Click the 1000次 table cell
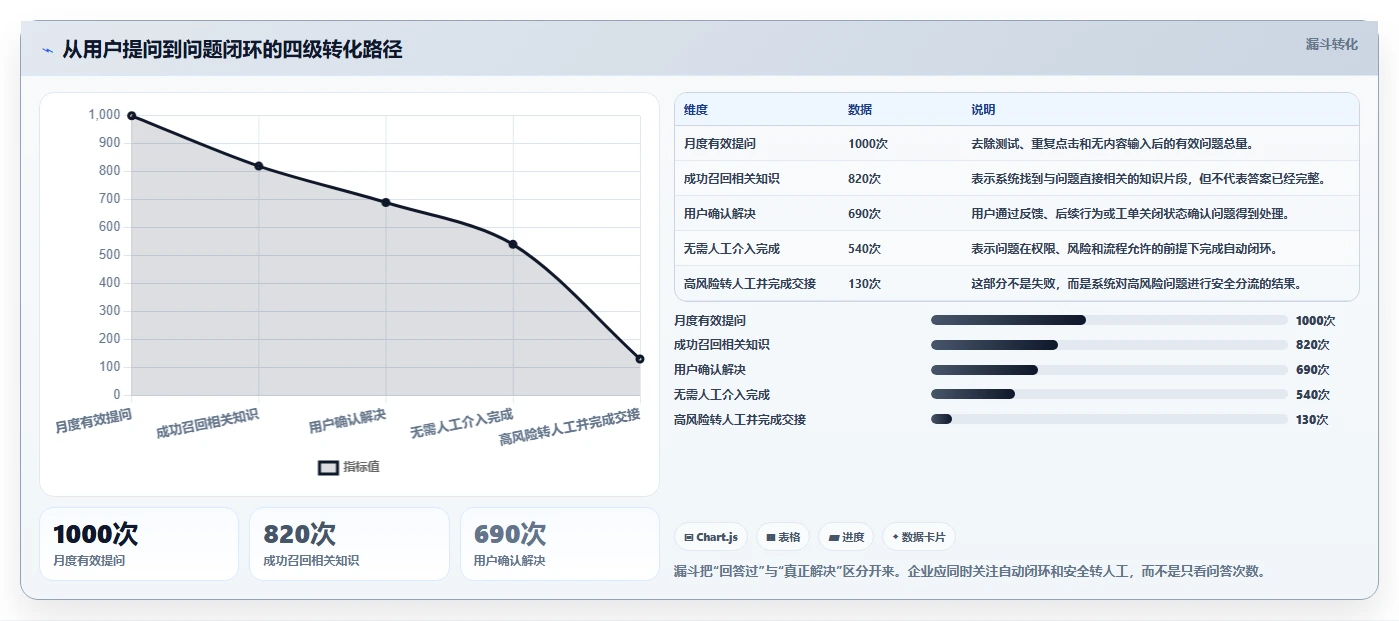 pyautogui.click(x=868, y=144)
